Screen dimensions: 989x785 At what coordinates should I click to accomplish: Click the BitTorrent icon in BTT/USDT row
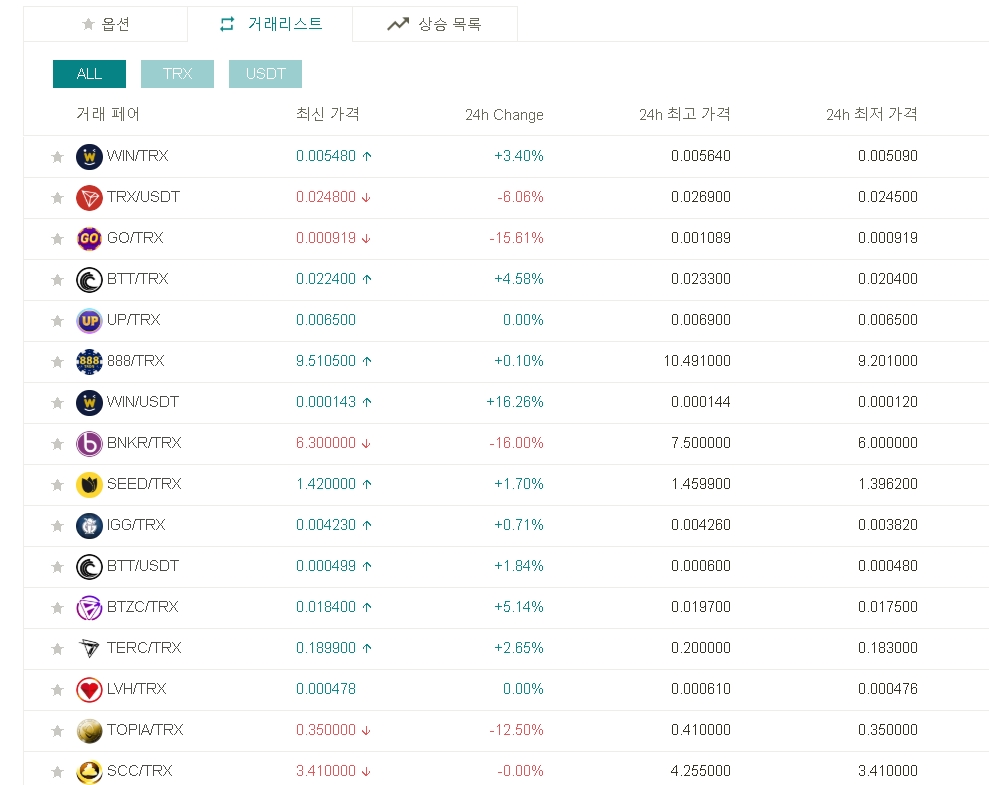pyautogui.click(x=89, y=566)
